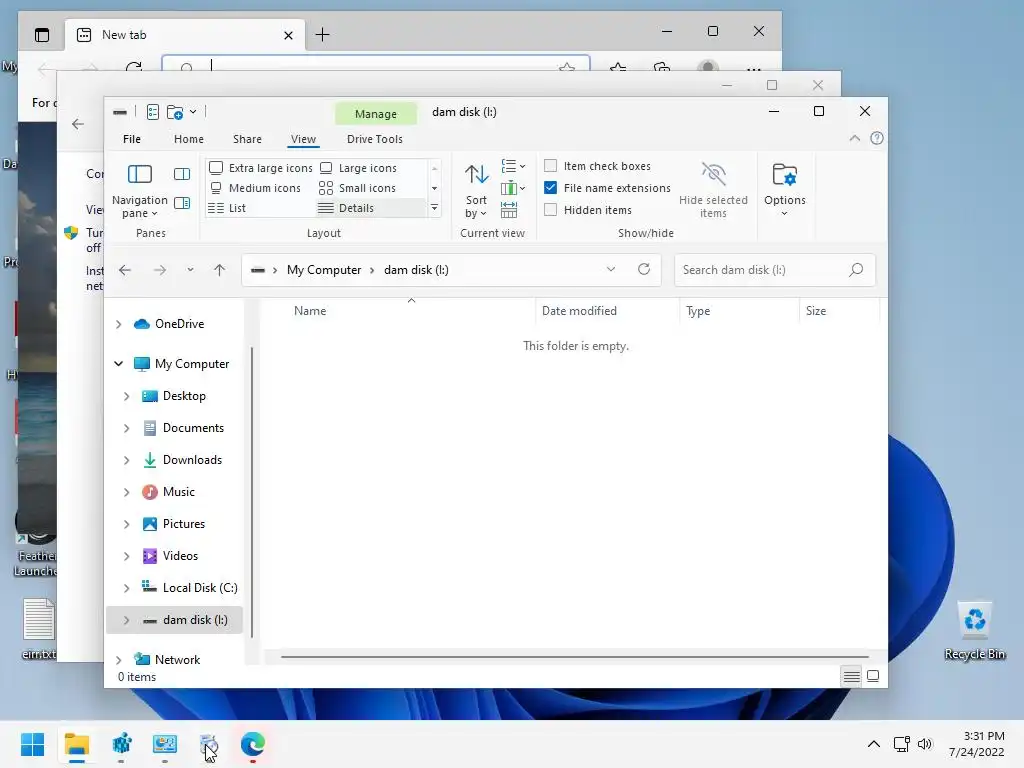Open the File menu
Image resolution: width=1024 pixels, height=768 pixels.
(x=132, y=139)
